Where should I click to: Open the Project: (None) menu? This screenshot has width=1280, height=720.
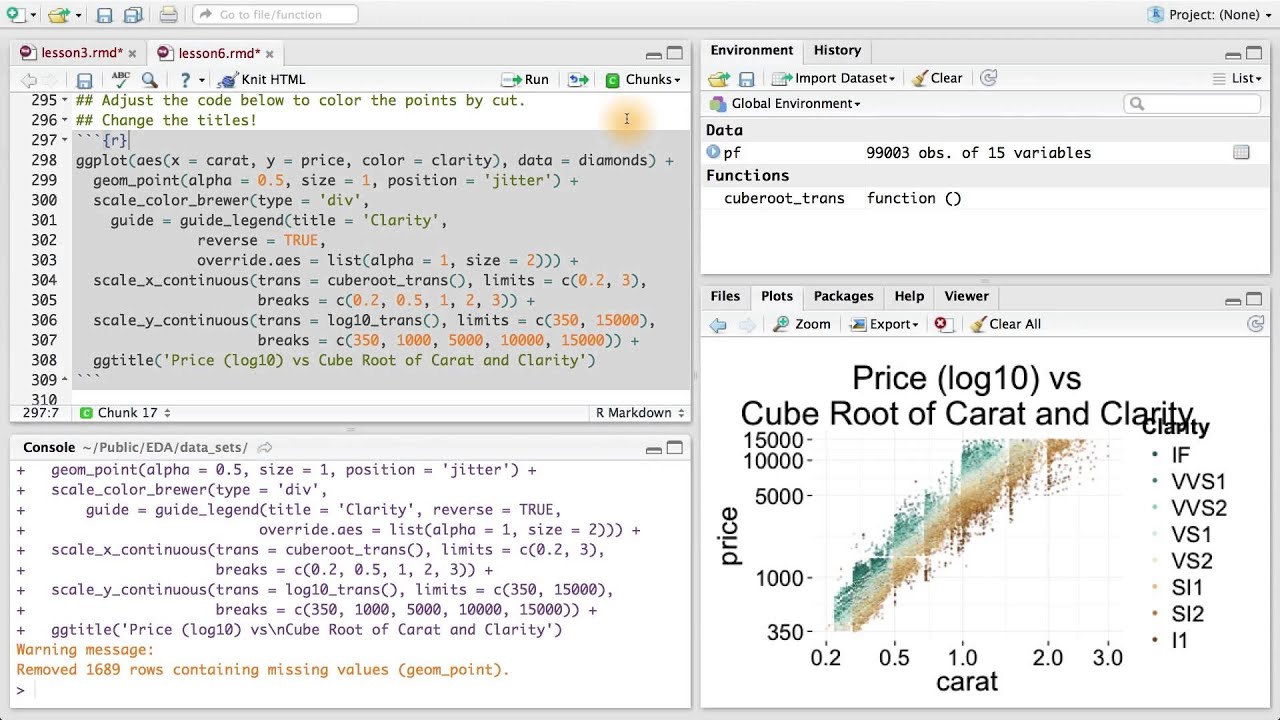point(1209,14)
